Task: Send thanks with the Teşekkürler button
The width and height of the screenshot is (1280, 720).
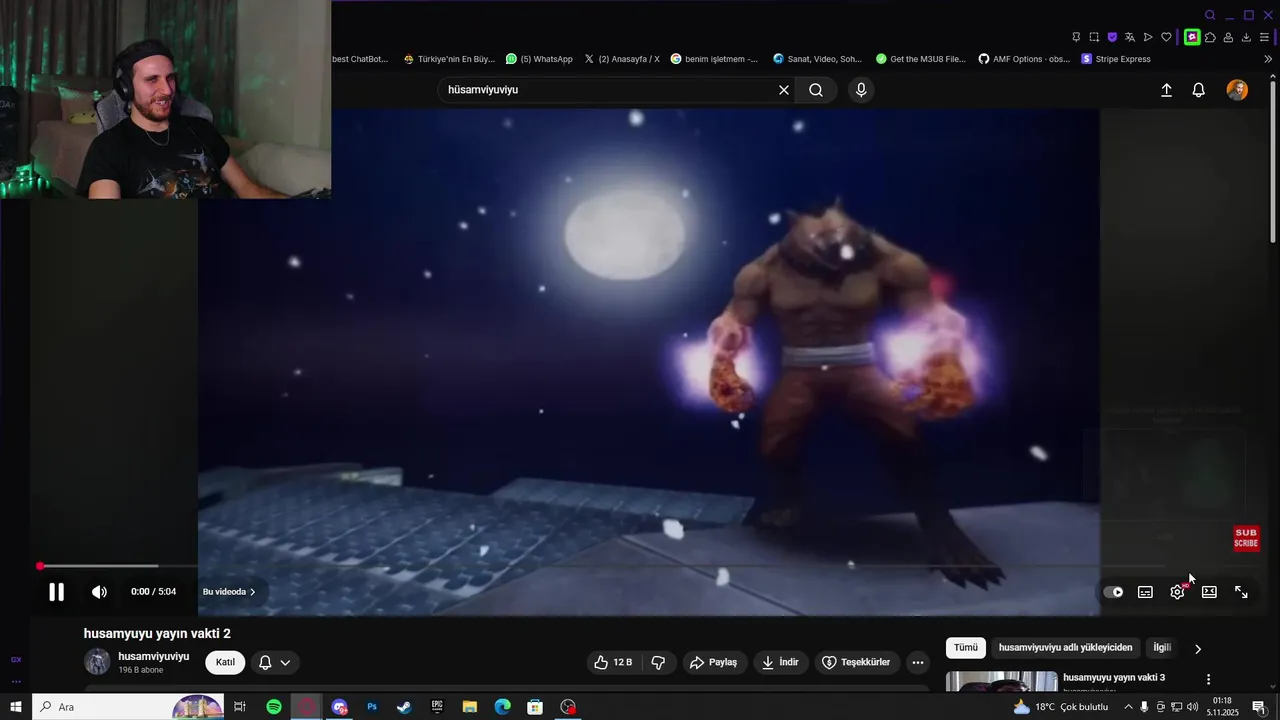Action: pos(856,662)
